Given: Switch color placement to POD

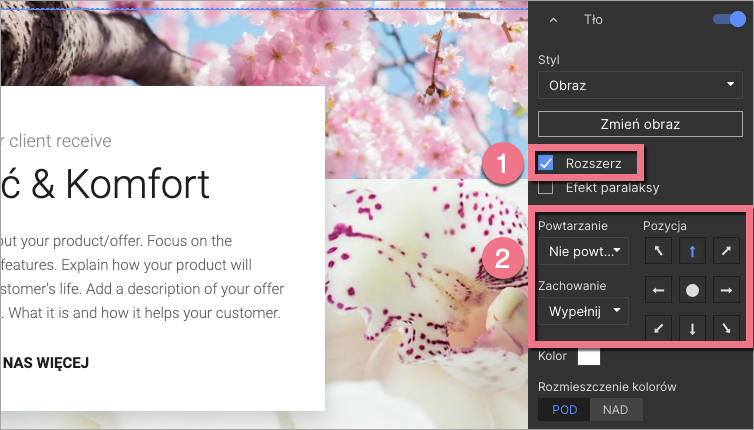Looking at the screenshot, I should [x=564, y=409].
